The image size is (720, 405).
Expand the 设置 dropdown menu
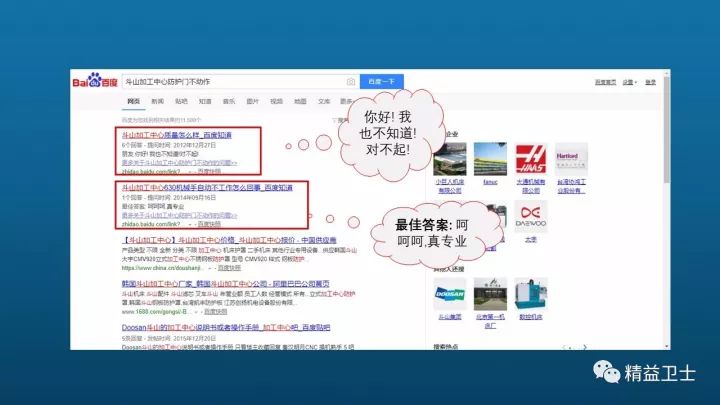(630, 82)
